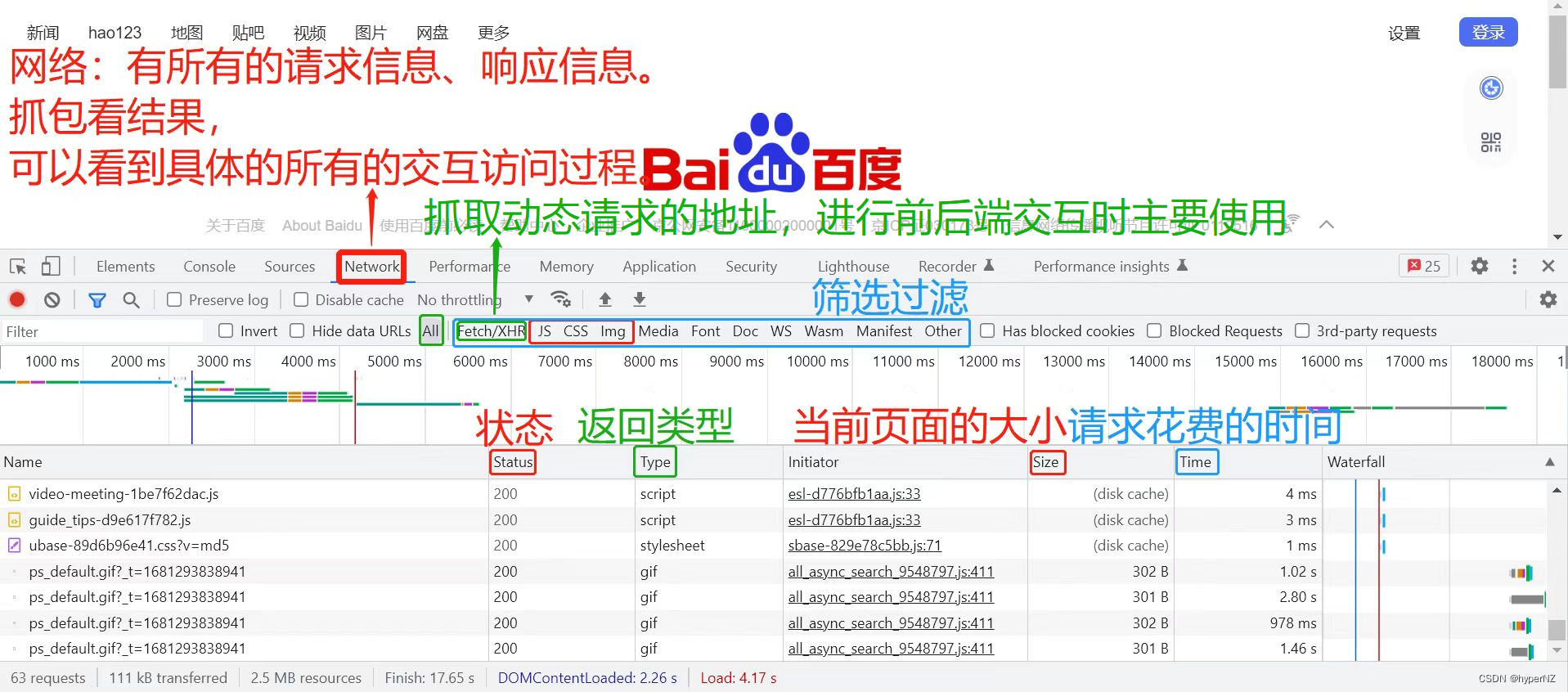Screen dimensions: 1568x692
Task: Open Performance insights tab
Action: (1110, 266)
